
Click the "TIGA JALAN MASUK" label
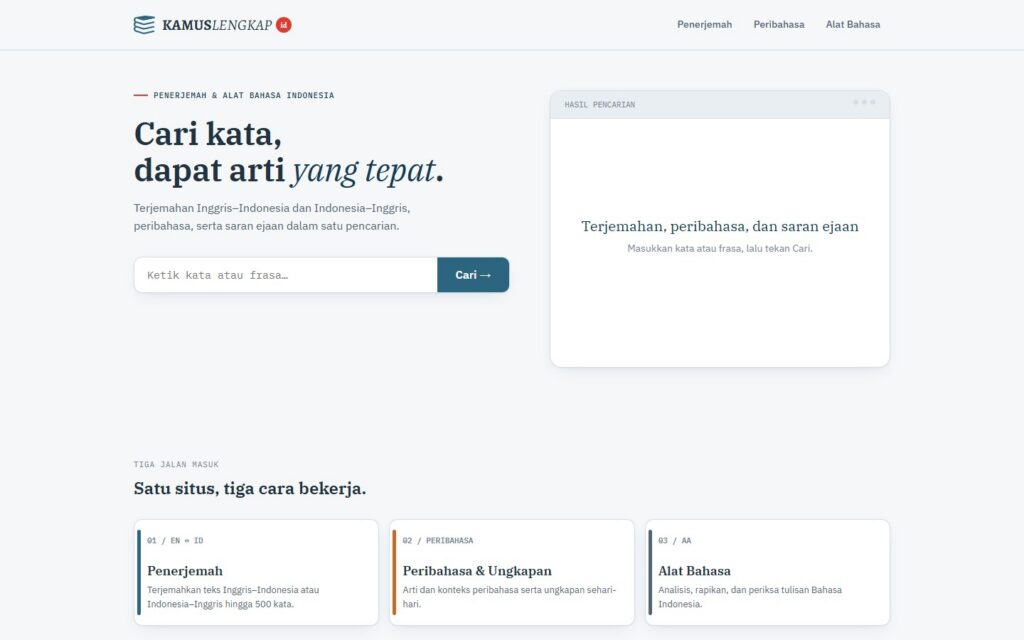[176, 464]
